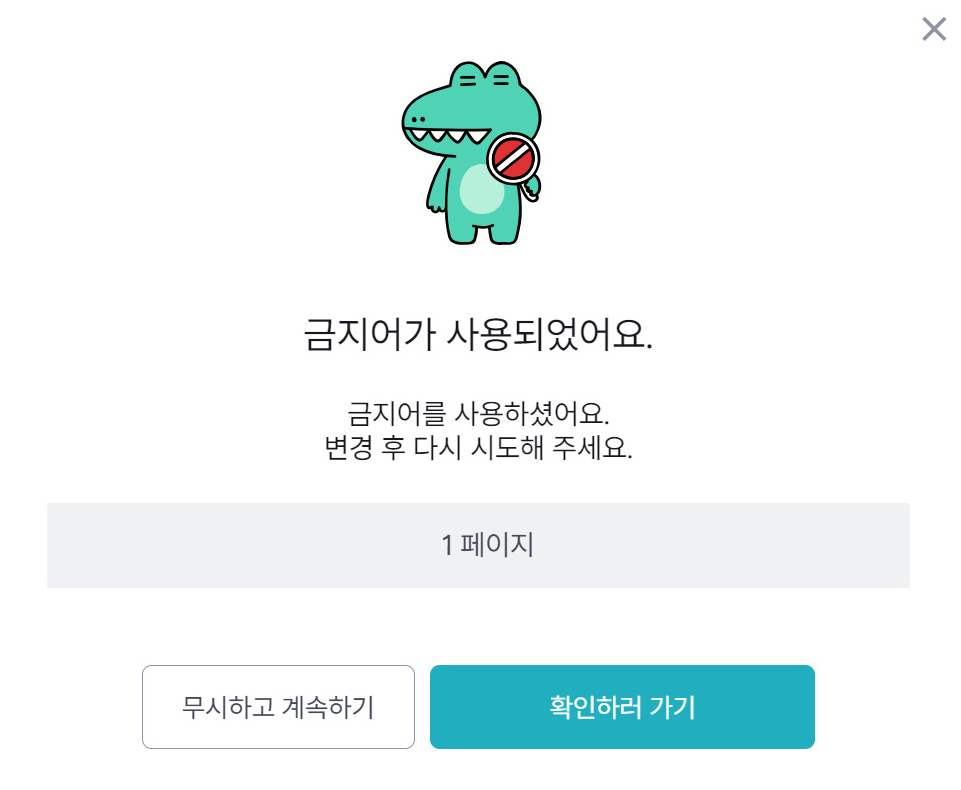Click the crocodile's nostrils on its snout
Image resolution: width=961 pixels, height=790 pixels.
(x=418, y=118)
